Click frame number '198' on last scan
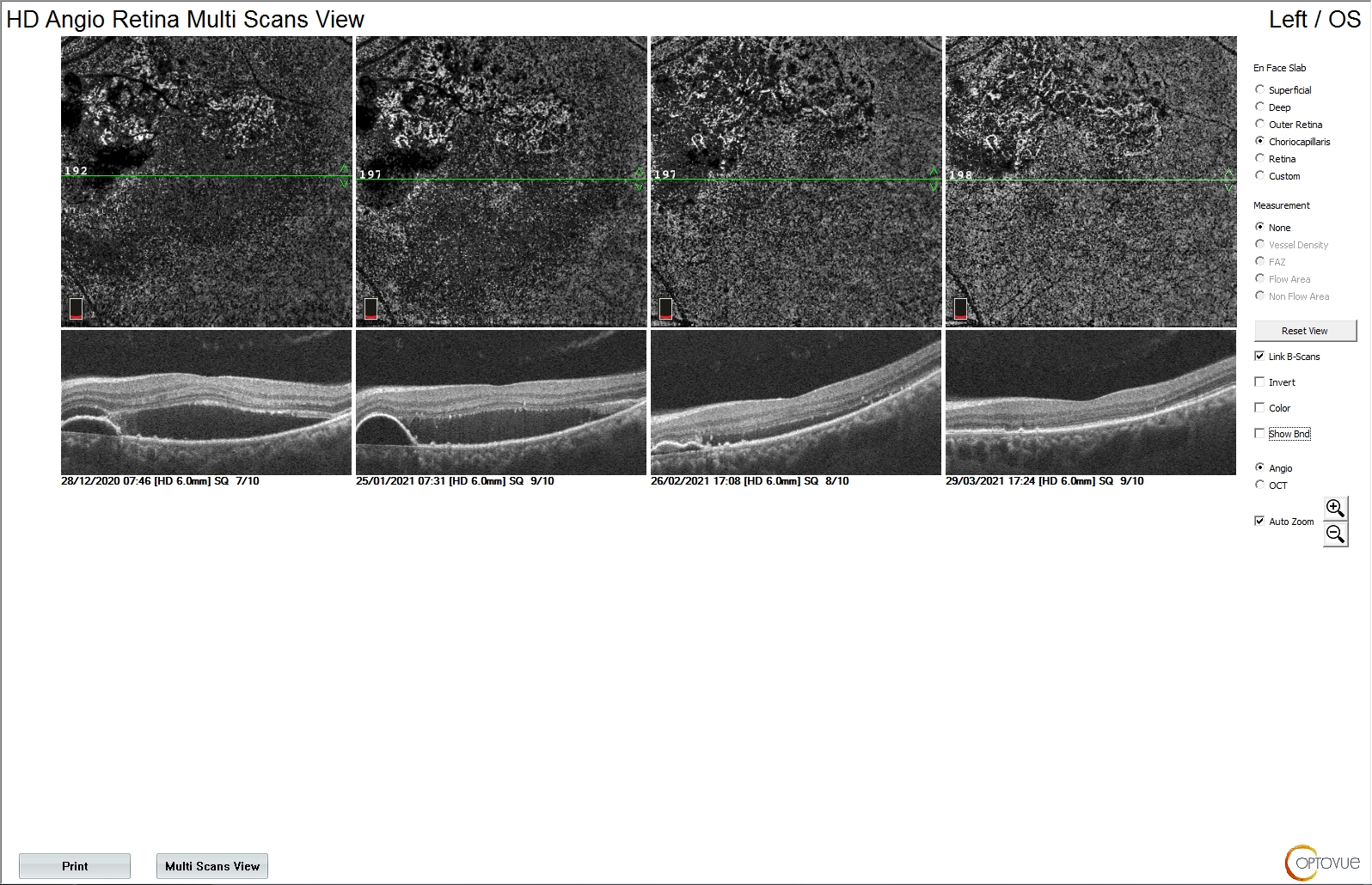The width and height of the screenshot is (1372, 885). 961,174
